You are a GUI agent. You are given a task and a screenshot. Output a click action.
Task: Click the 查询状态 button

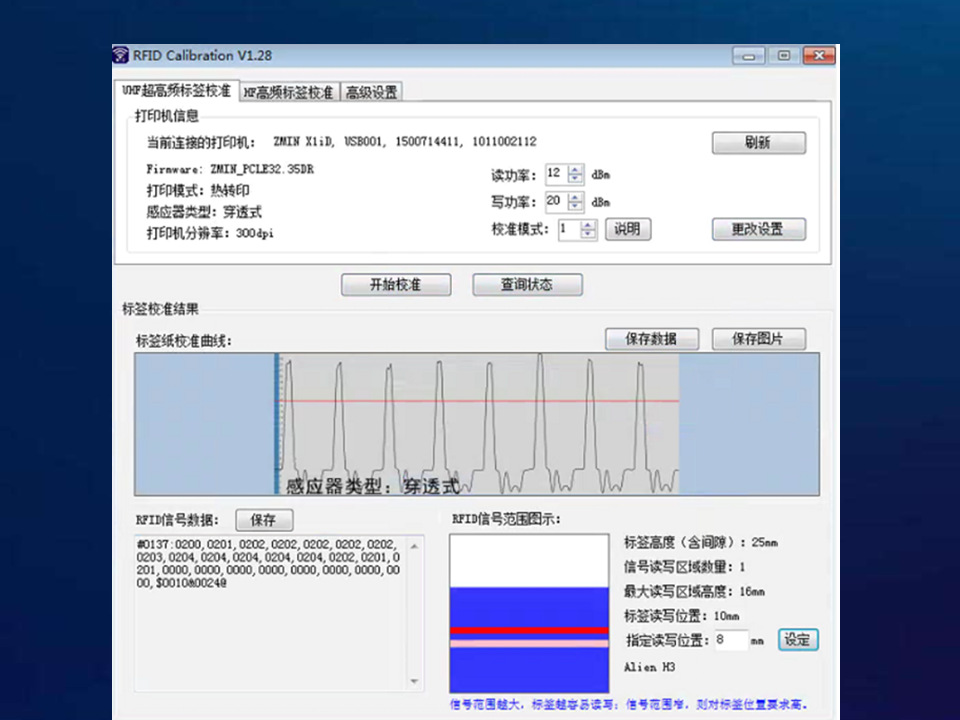coord(527,285)
